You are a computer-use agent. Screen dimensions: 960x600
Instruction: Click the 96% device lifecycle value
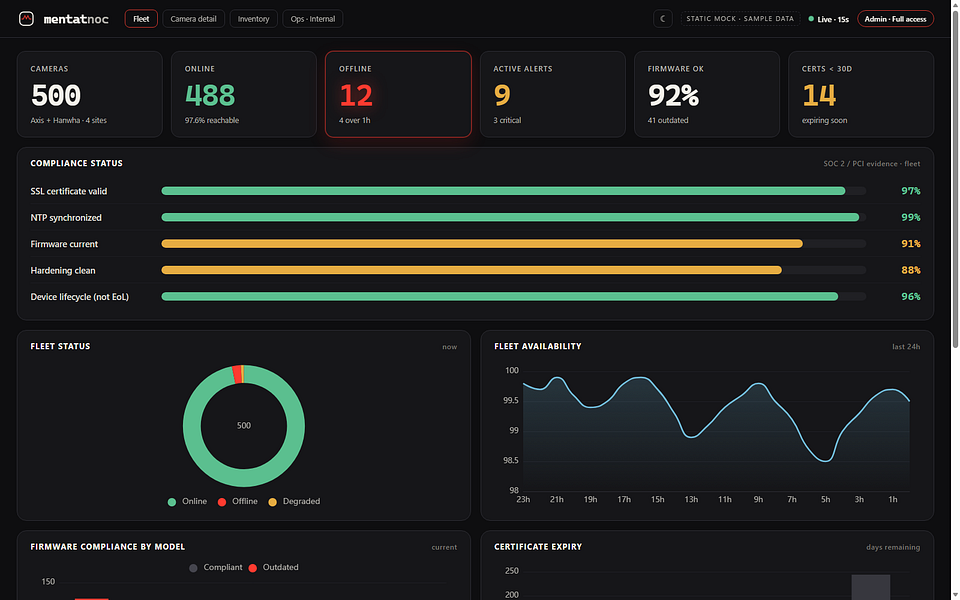point(910,296)
